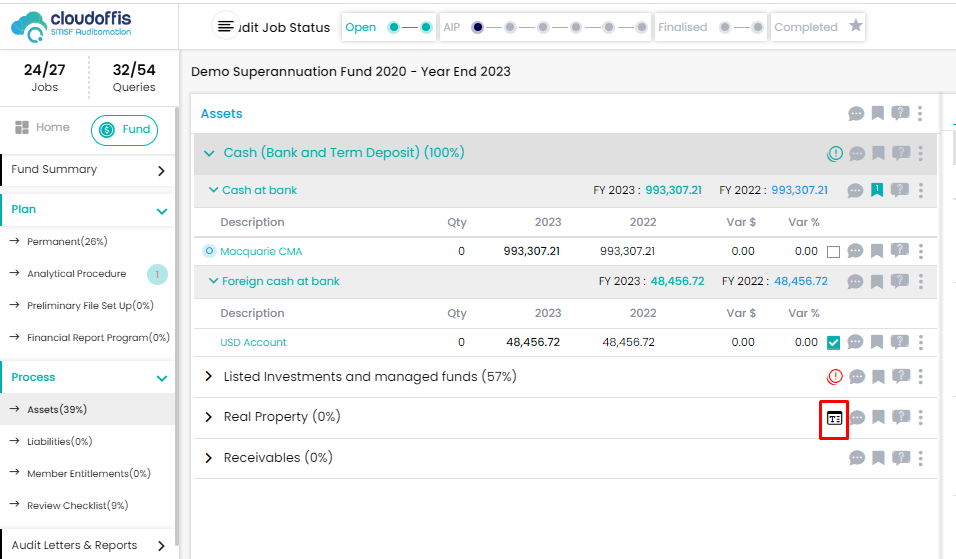Click the hamburger icon beside Audit Job Status
956x559 pixels.
pyautogui.click(x=226, y=27)
